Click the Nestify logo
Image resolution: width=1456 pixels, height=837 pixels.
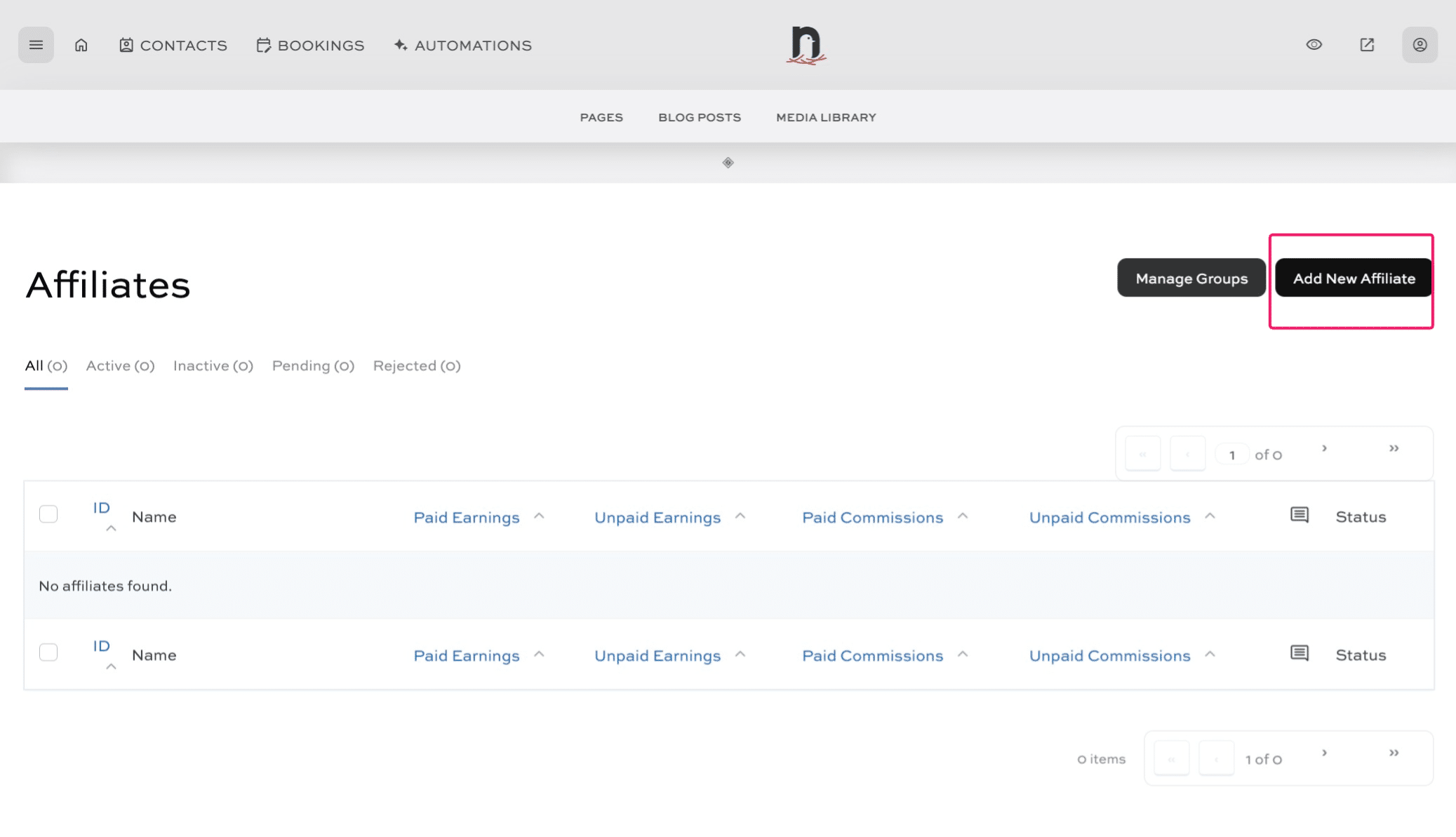(x=806, y=45)
